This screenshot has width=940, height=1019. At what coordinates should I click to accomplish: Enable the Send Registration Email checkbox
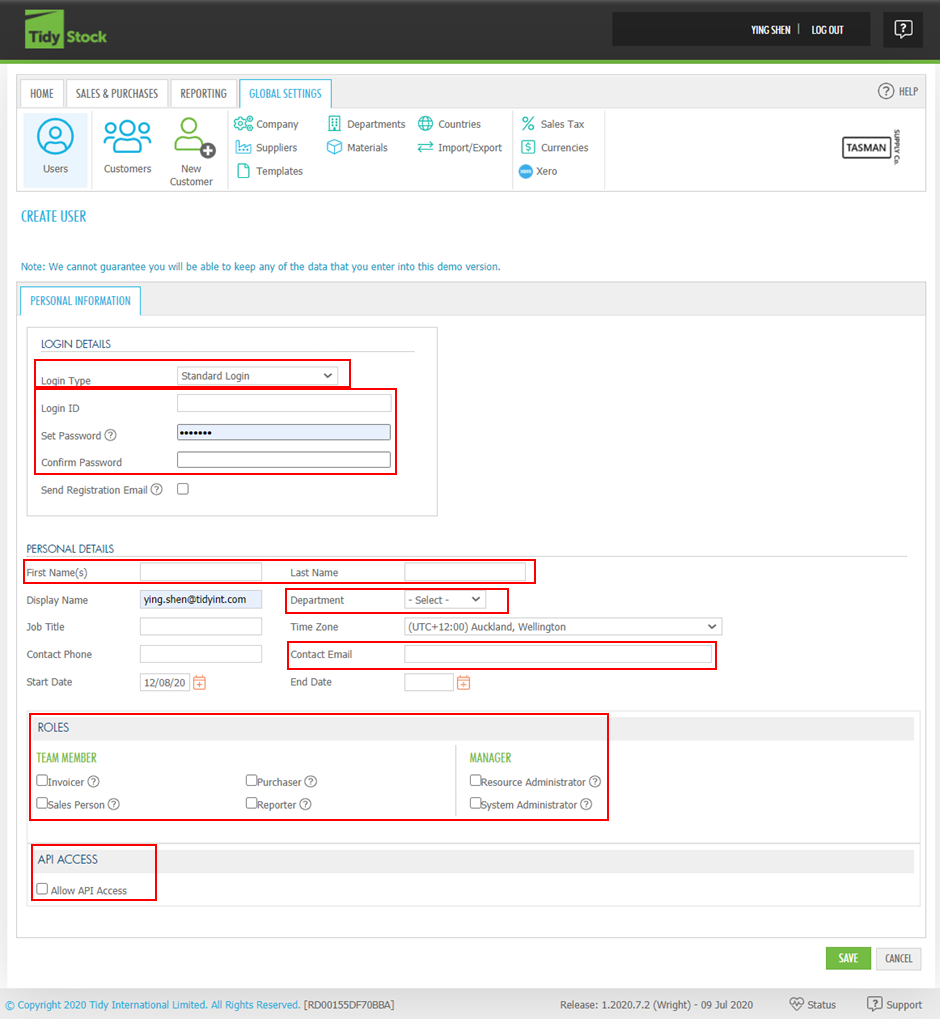(183, 489)
